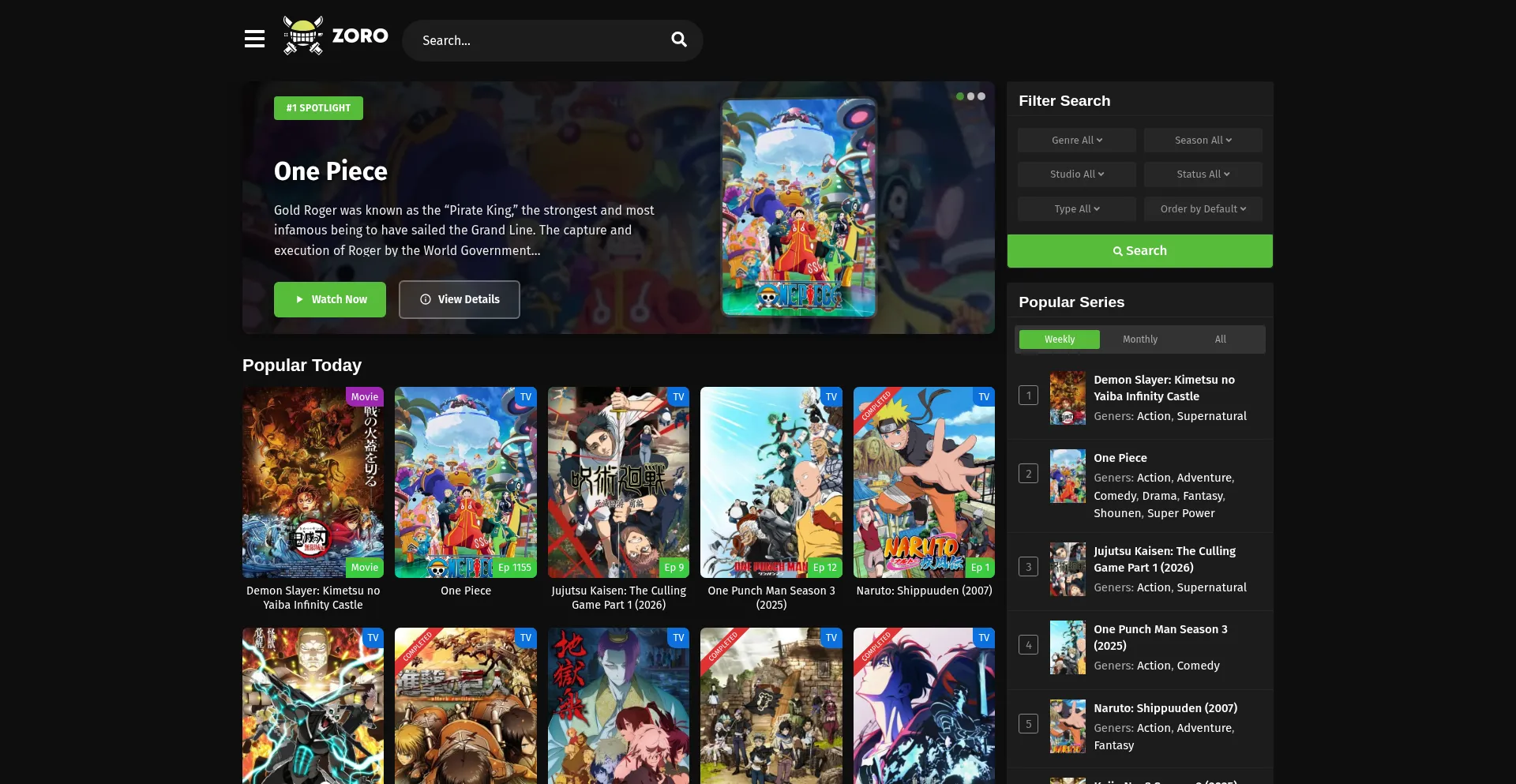
Task: Click One Punch Man Season 3 caption
Action: click(x=771, y=598)
